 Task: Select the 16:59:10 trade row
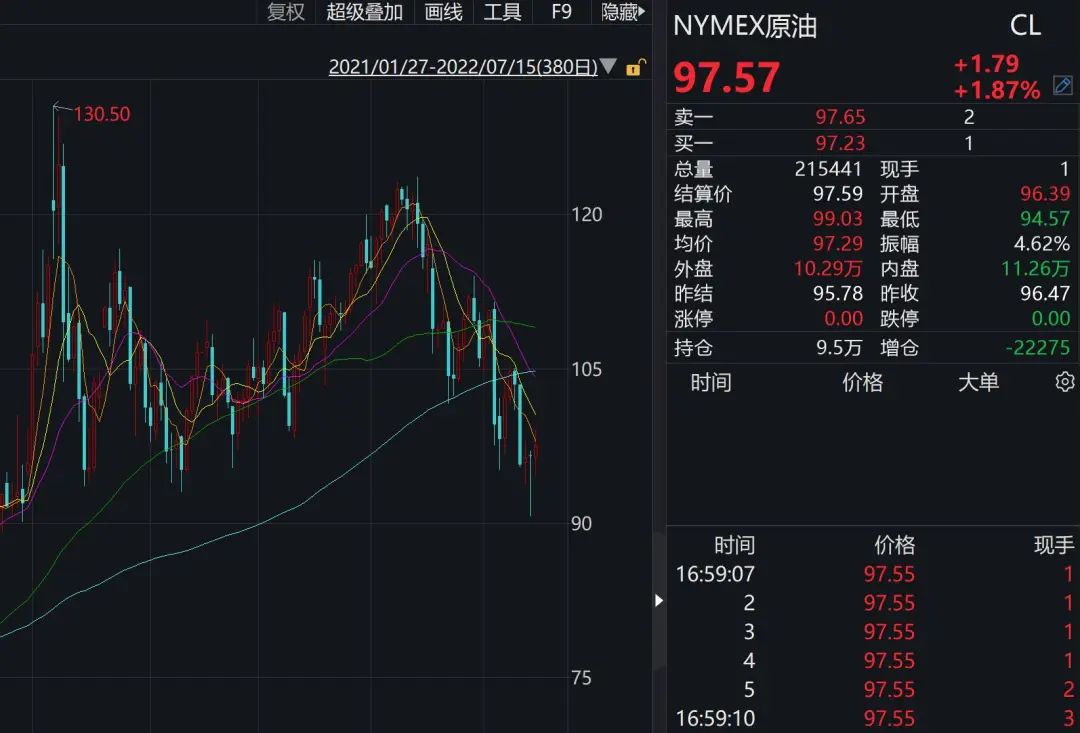[716, 718]
